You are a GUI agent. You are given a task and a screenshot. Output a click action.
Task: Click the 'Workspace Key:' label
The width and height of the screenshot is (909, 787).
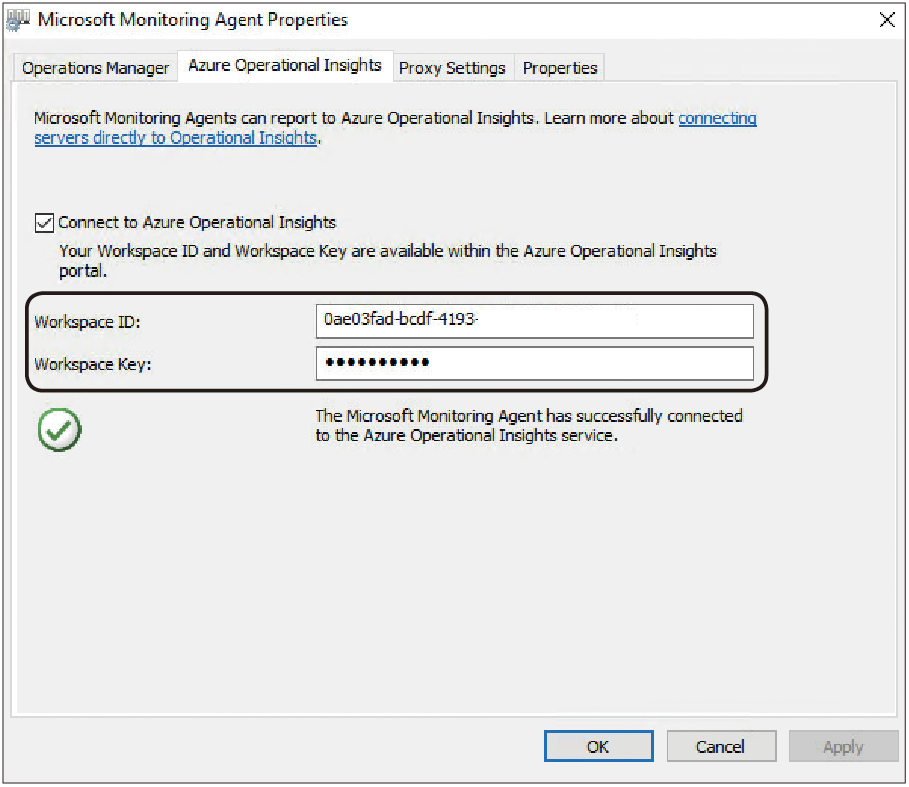93,365
